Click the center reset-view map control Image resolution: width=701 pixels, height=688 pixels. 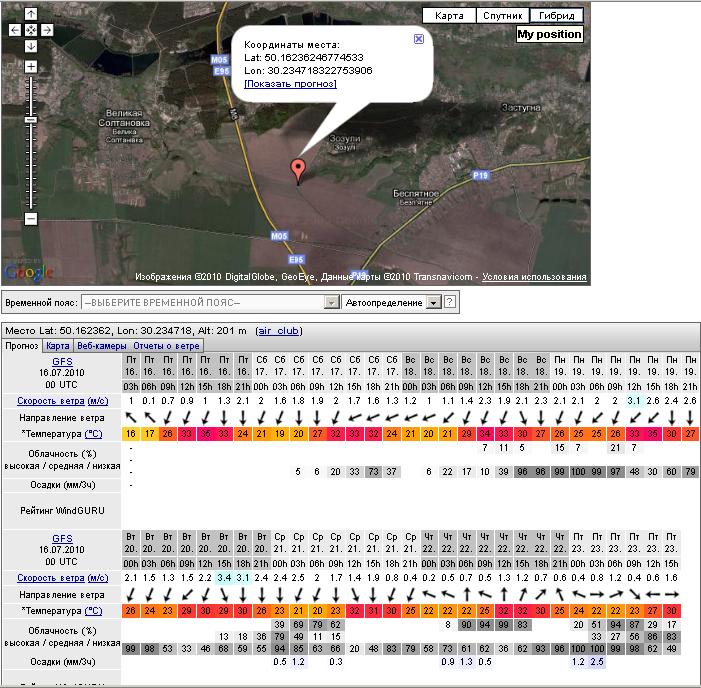[x=31, y=30]
